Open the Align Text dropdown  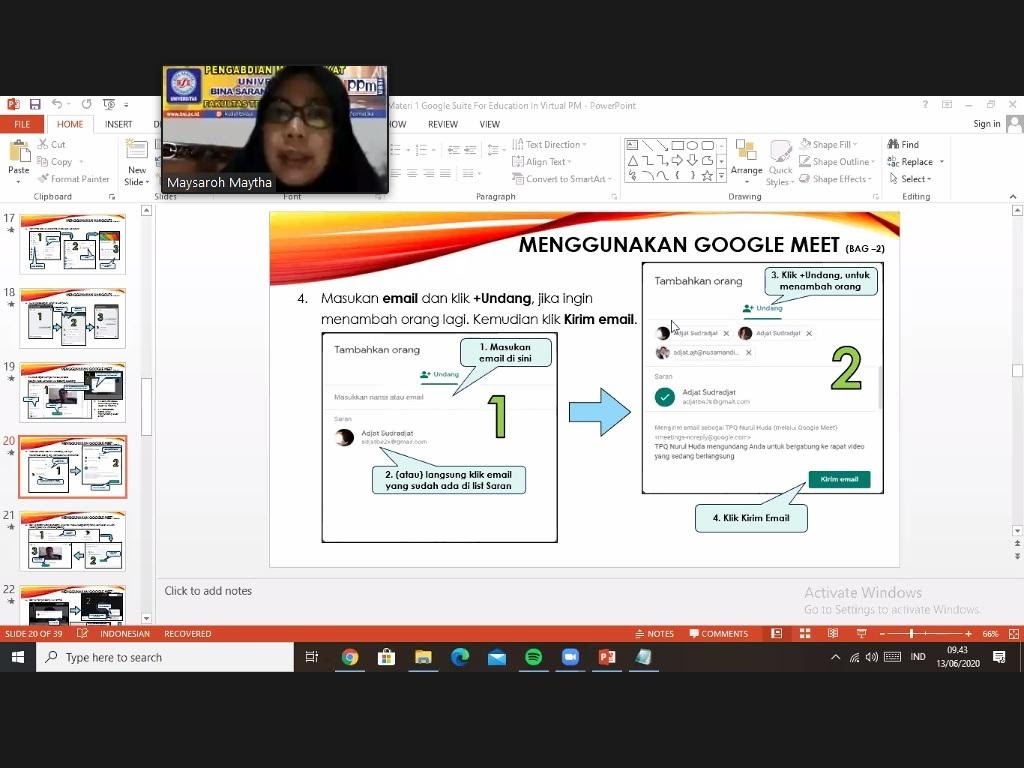click(542, 161)
